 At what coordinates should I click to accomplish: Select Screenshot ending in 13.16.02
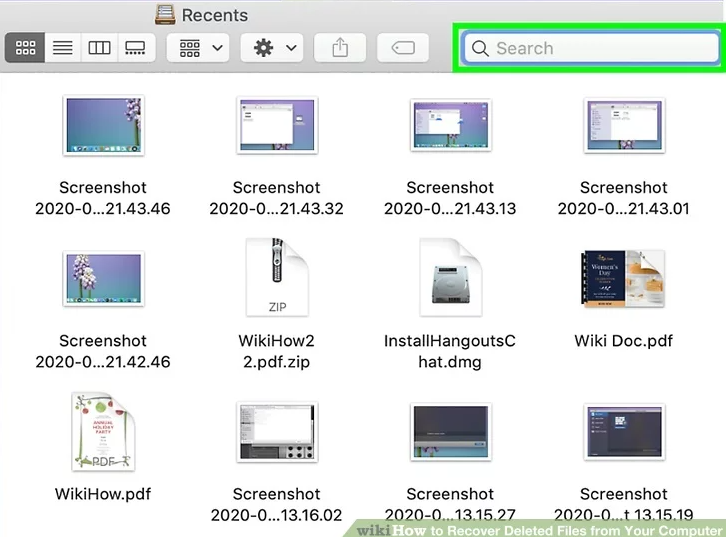click(277, 431)
